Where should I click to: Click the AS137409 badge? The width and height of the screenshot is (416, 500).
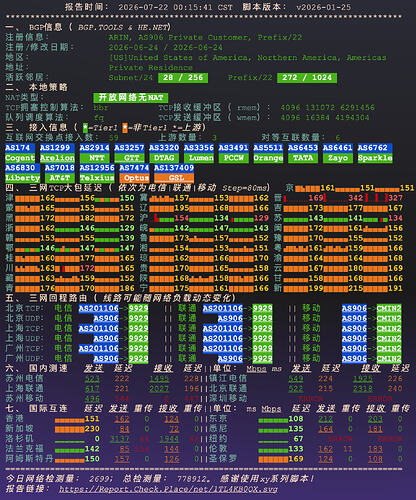[174, 168]
